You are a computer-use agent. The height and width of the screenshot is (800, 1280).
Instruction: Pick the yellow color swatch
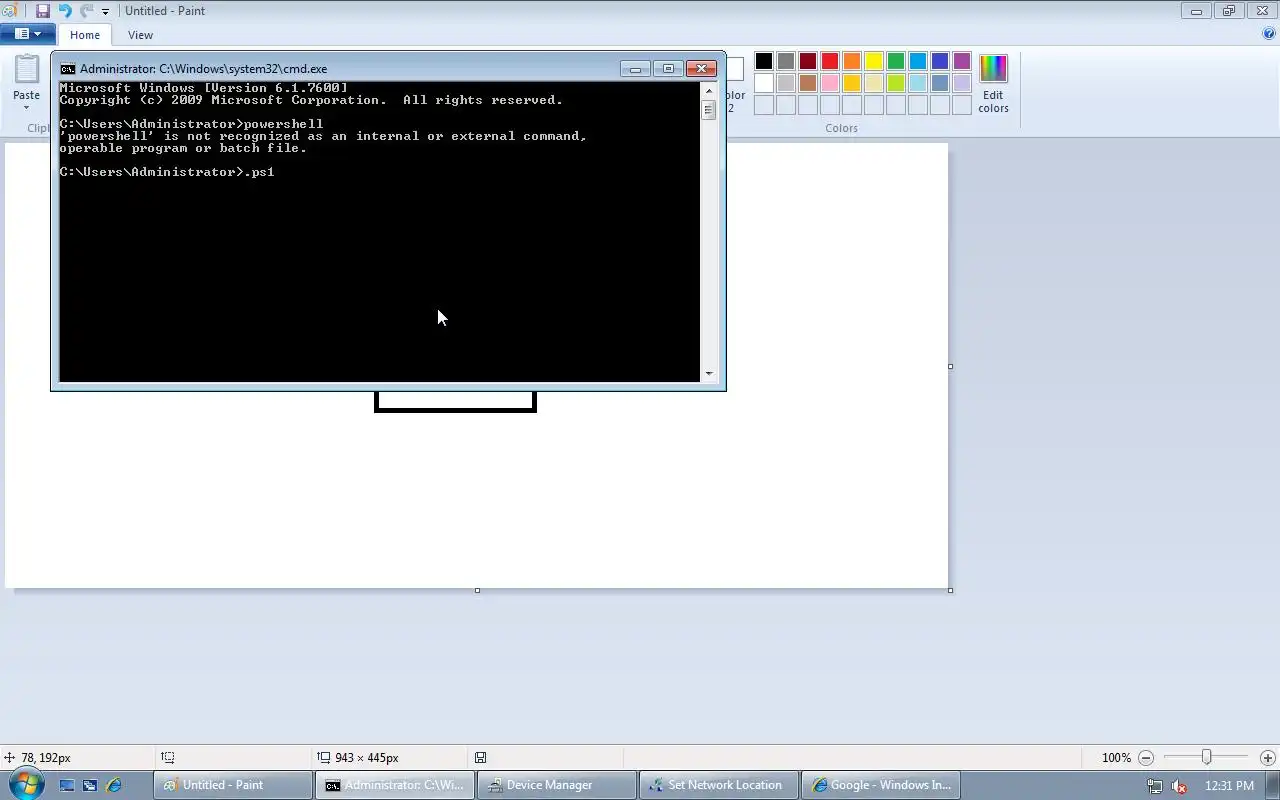pos(874,61)
